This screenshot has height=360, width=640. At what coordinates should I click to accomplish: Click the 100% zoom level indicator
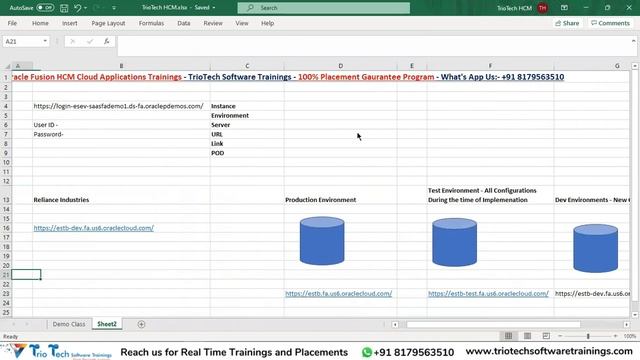tap(630, 336)
